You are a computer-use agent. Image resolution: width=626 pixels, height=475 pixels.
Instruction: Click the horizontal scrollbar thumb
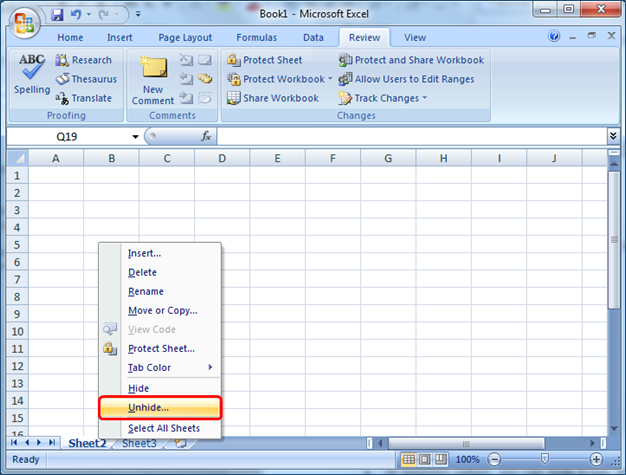[x=466, y=443]
